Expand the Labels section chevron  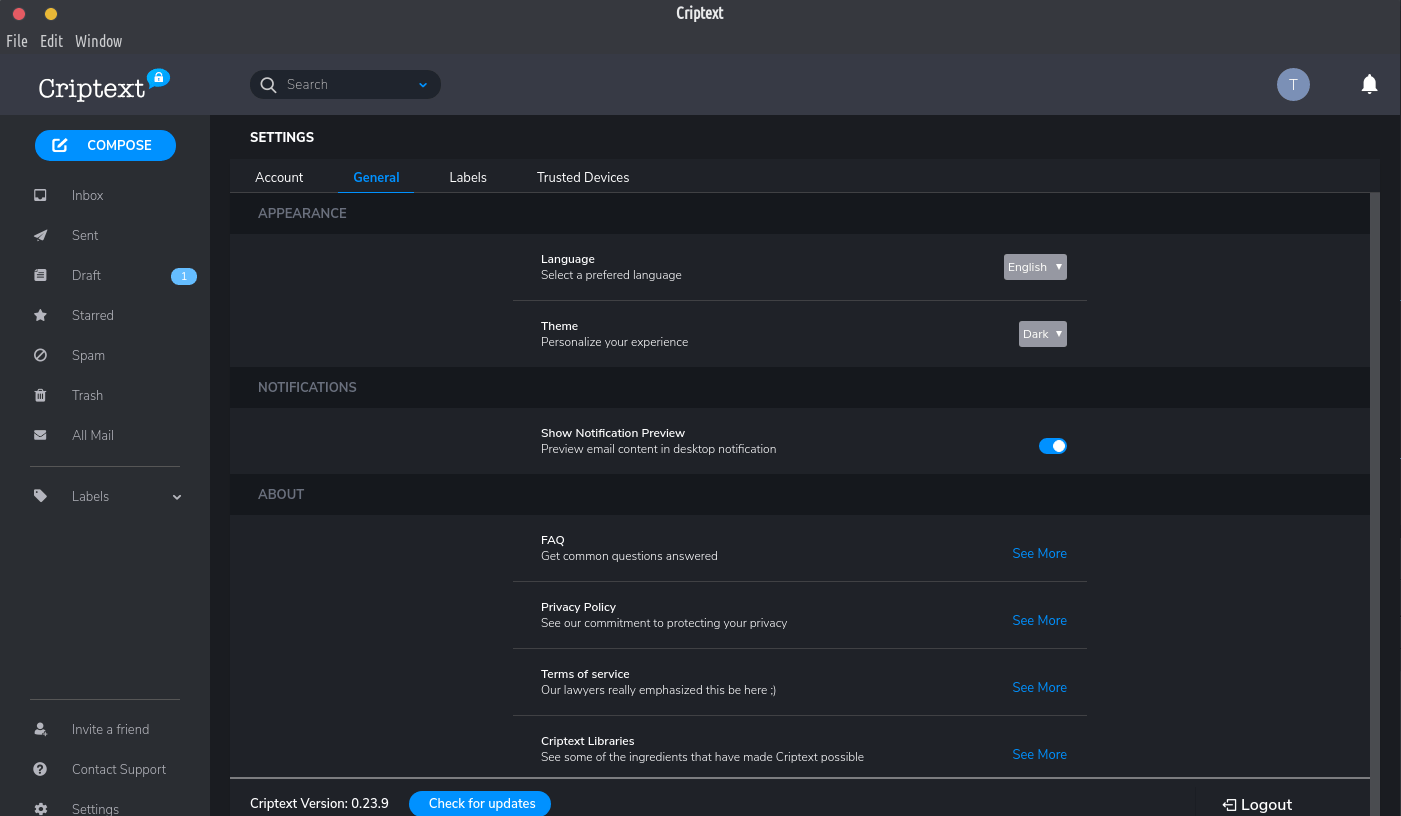[177, 497]
